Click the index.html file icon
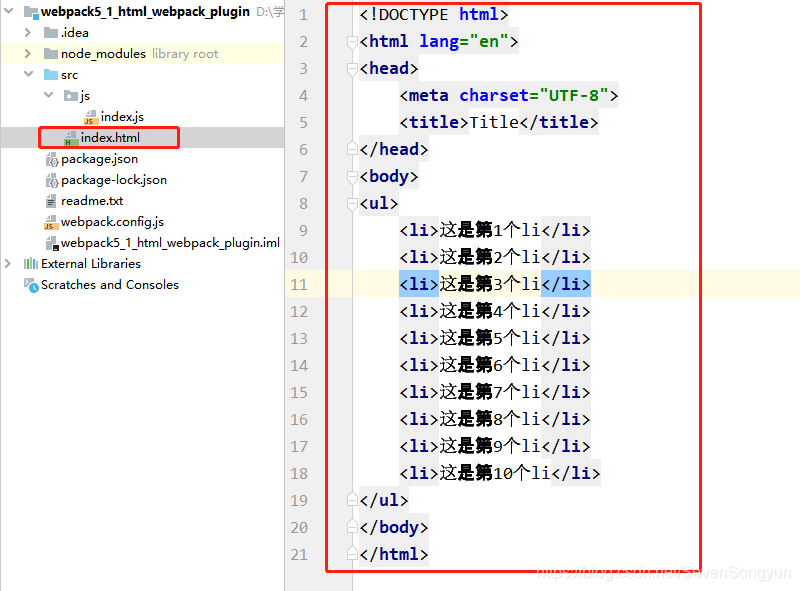This screenshot has height=591, width=800. click(x=70, y=138)
